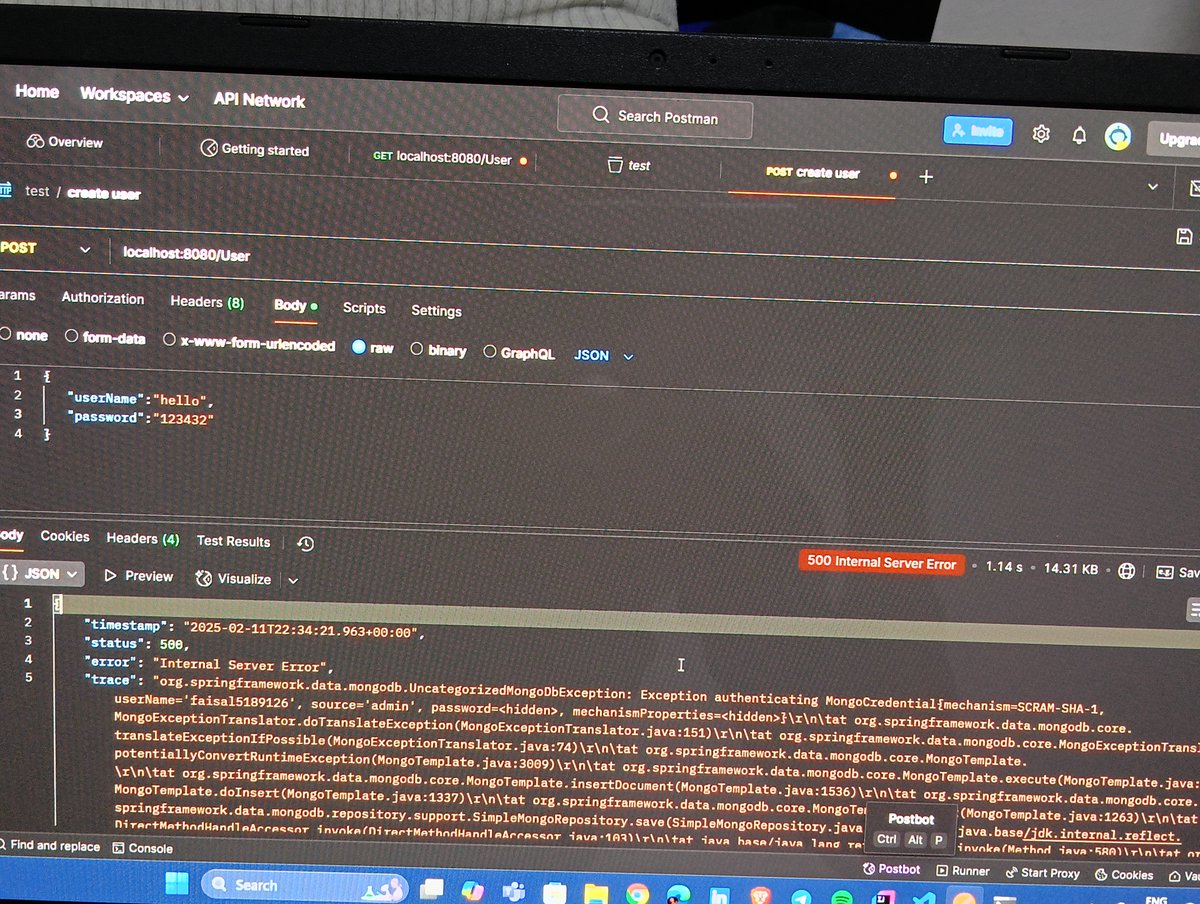Click the request URL field localhost:8080/User
Screen dimensions: 1200x904
[x=186, y=255]
